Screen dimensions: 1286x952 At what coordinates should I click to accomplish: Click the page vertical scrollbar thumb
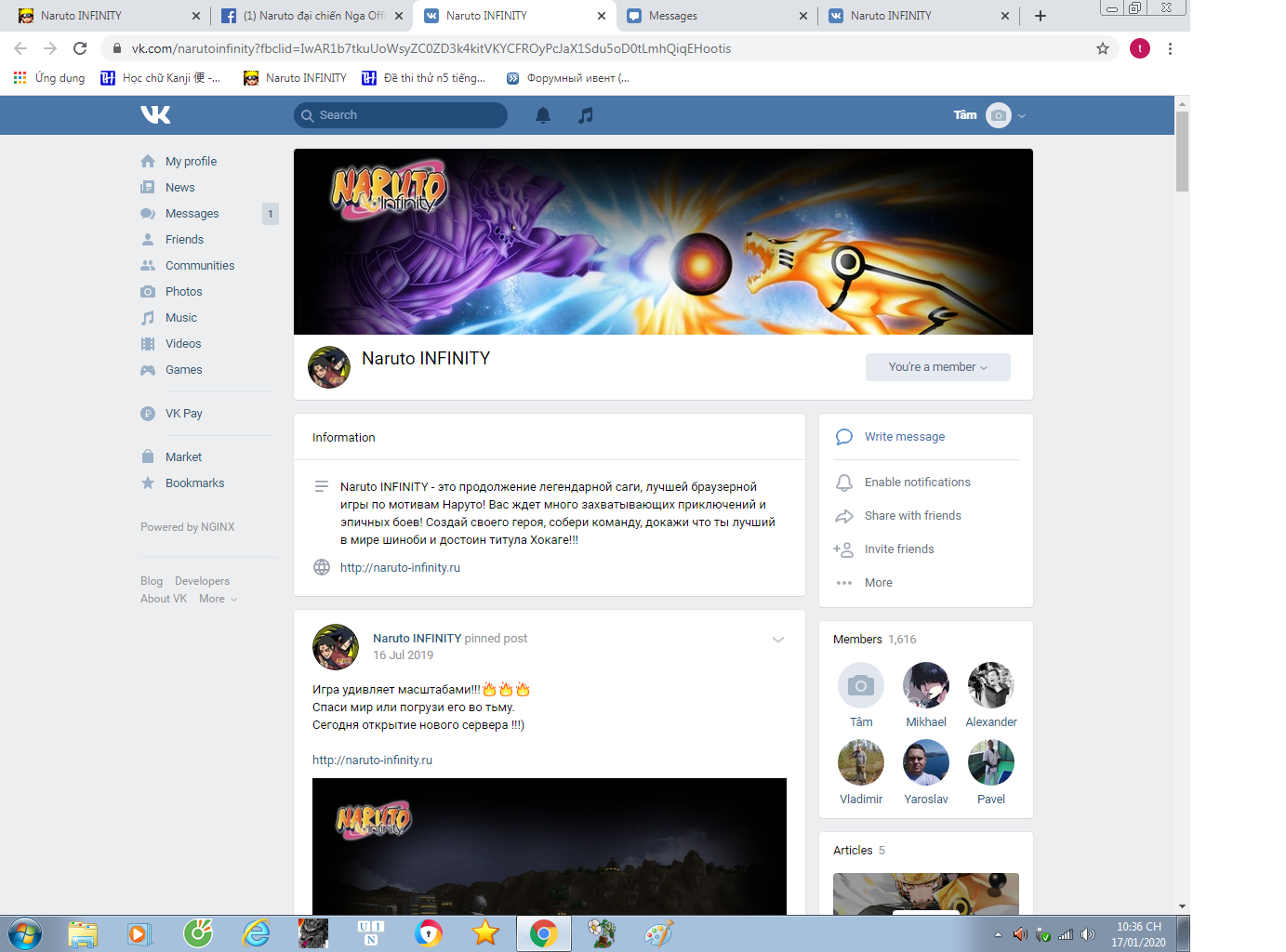click(1182, 151)
